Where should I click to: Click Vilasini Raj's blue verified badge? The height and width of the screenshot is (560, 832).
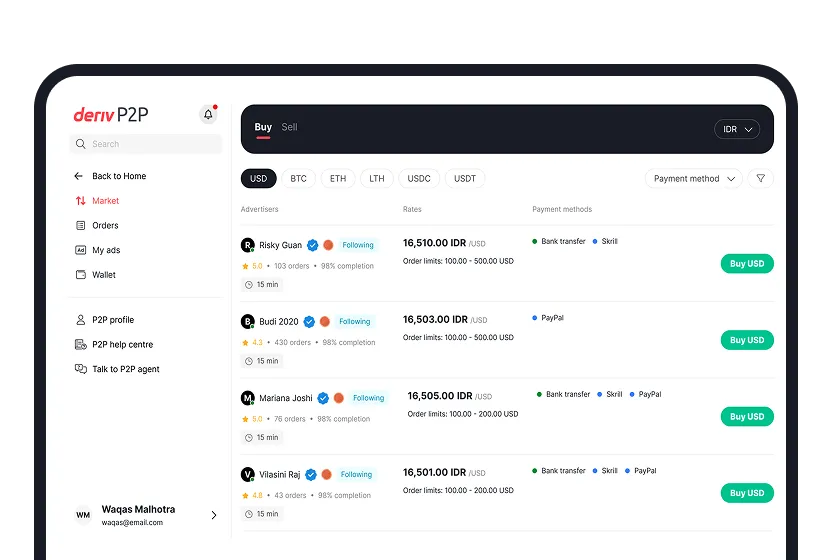tap(311, 475)
